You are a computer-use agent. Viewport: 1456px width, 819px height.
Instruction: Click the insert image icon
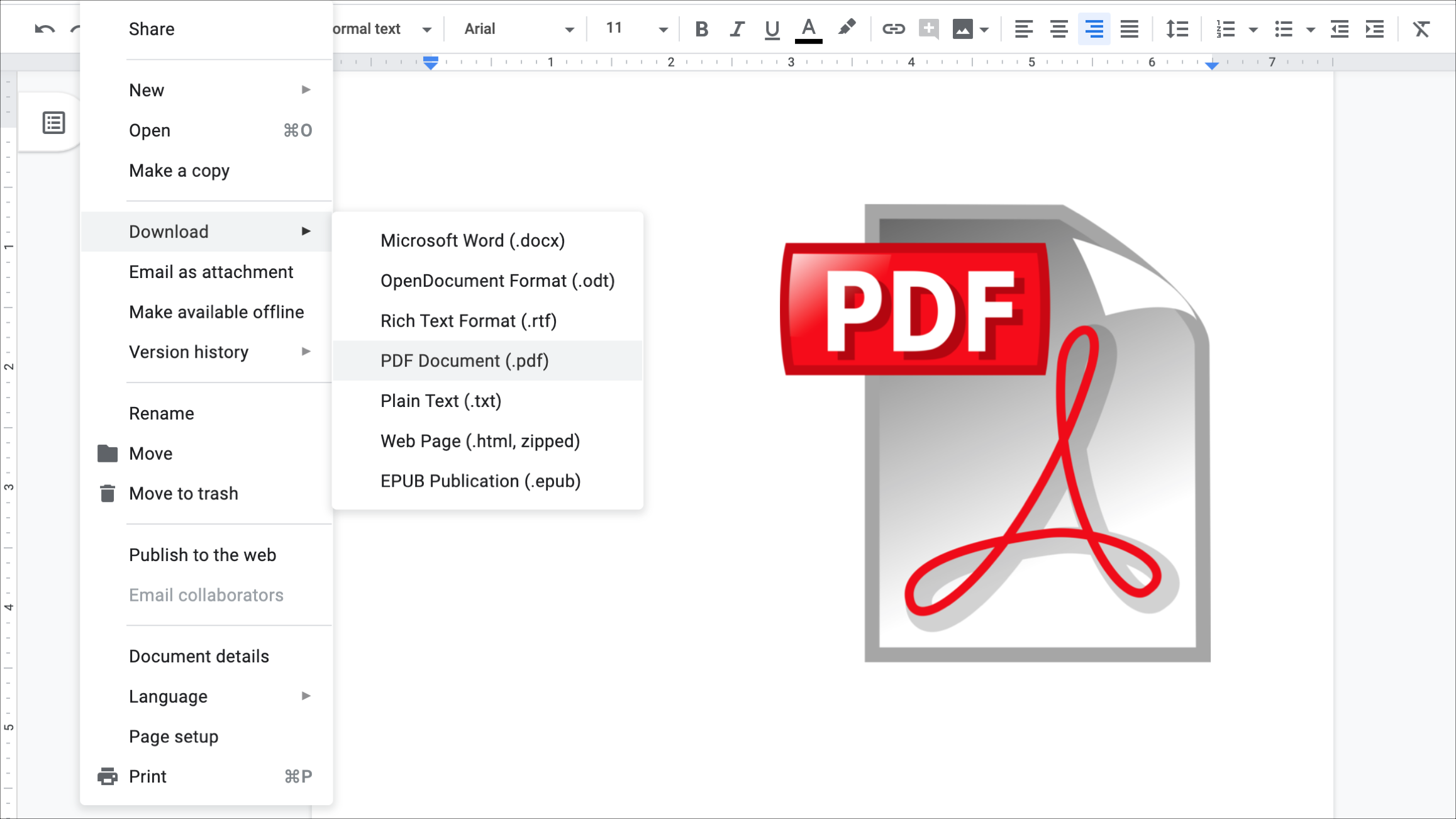click(x=962, y=28)
